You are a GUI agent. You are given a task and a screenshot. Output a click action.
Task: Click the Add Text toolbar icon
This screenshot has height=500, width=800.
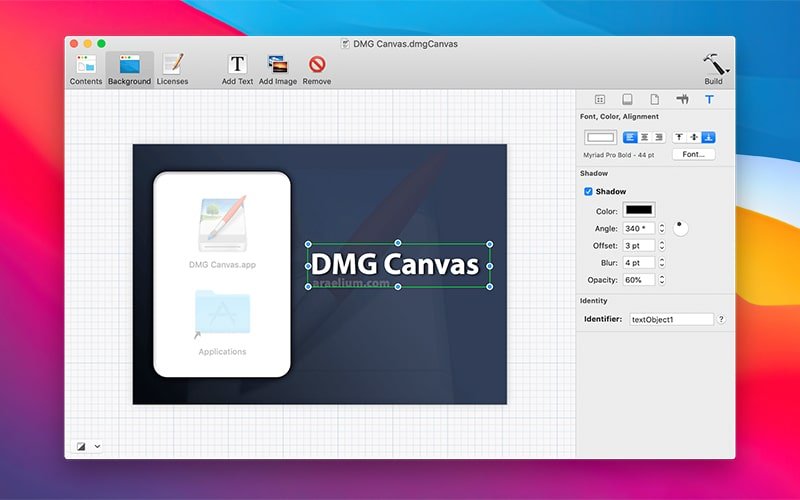(x=237, y=66)
